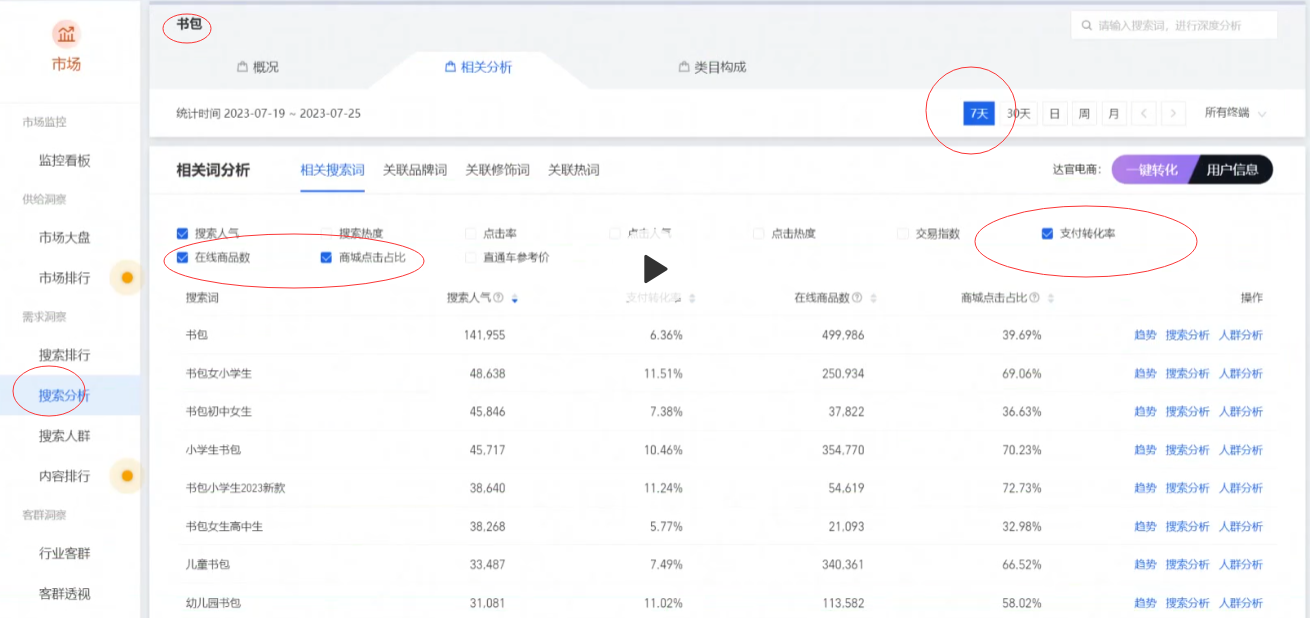Uncheck the 搜索人气 checkbox
1310x618 pixels.
tap(182, 234)
